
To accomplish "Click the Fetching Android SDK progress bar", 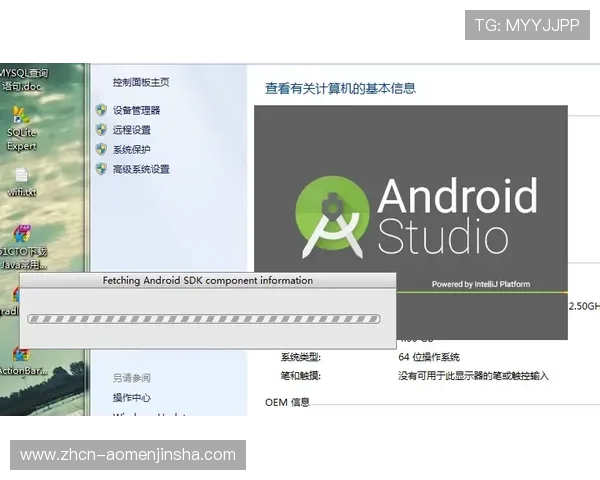I will point(204,319).
